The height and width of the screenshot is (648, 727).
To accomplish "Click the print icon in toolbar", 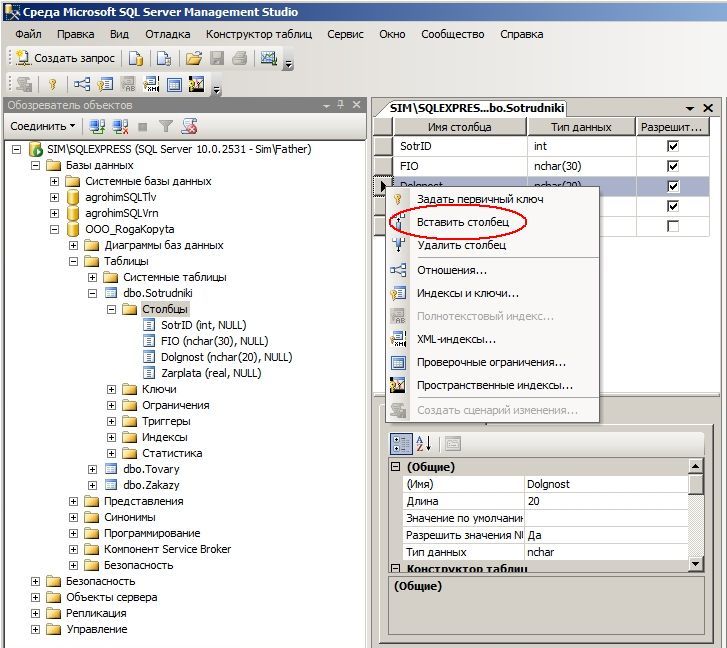I will pyautogui.click(x=239, y=58).
